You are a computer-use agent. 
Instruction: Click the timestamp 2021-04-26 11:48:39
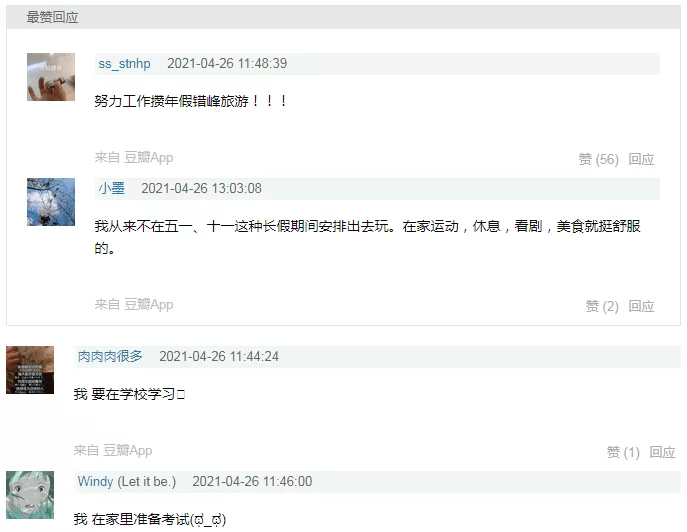(227, 64)
